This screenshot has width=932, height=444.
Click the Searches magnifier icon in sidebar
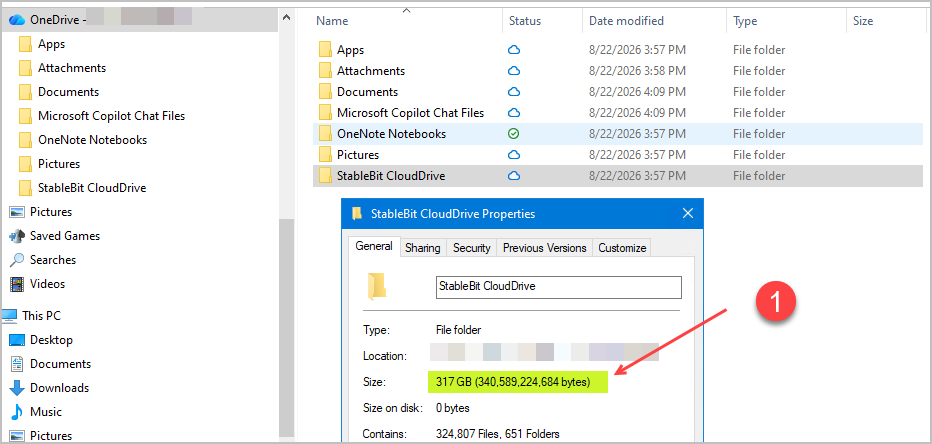pos(17,260)
